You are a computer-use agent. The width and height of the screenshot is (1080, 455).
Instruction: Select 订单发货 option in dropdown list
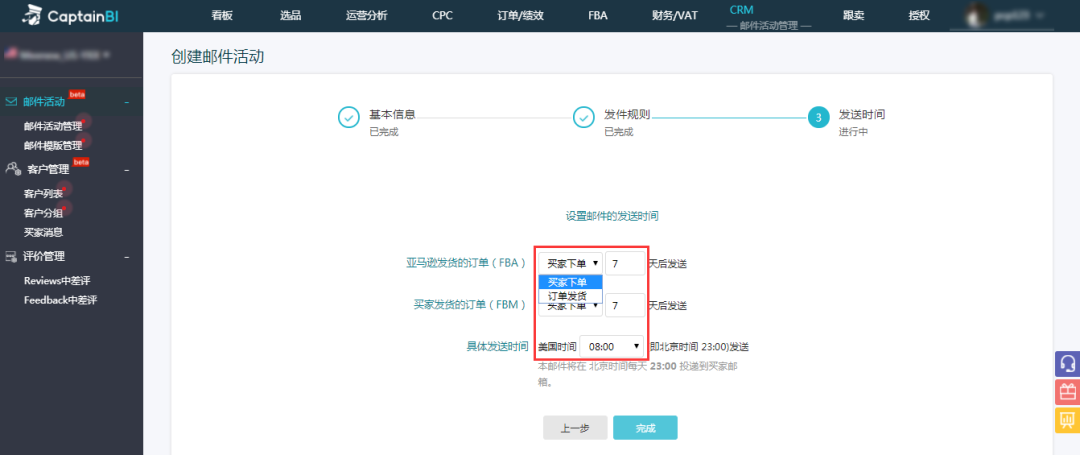[570, 296]
